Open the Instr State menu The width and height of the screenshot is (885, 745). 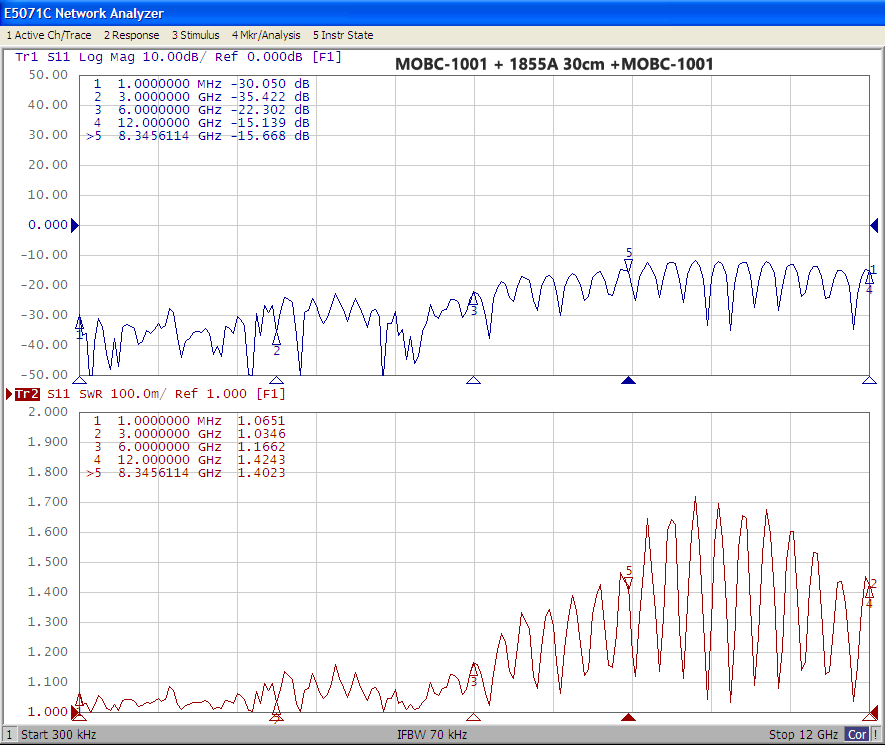point(343,35)
